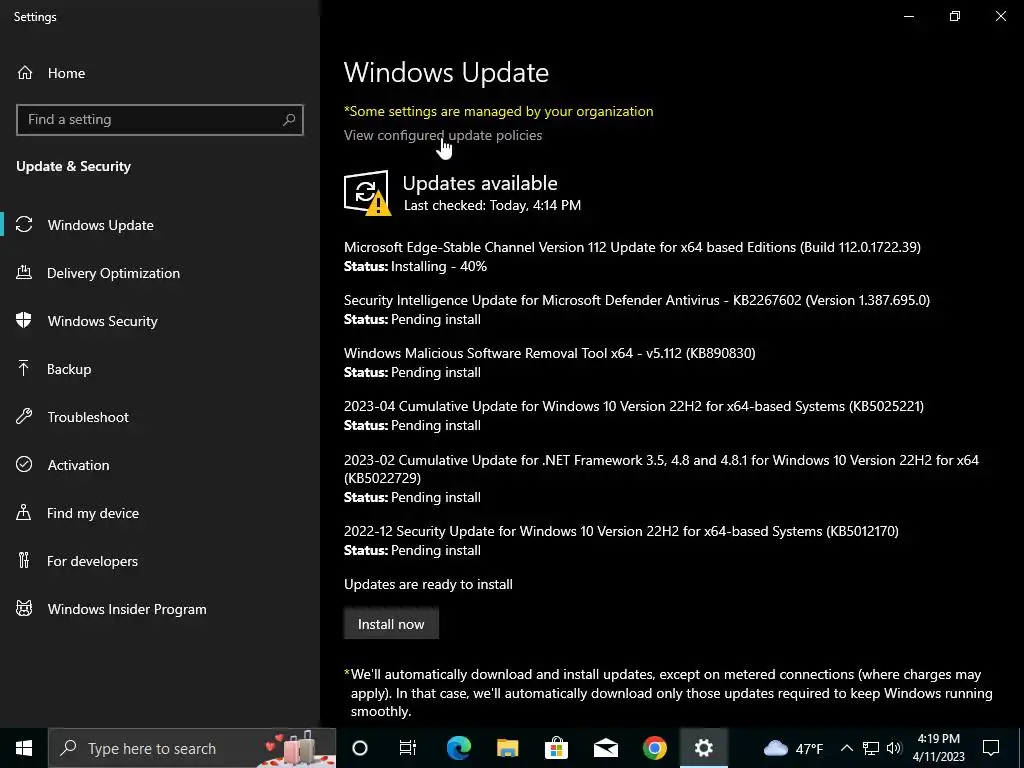1024x768 pixels.
Task: Open the Windows Start menu
Action: [24, 748]
